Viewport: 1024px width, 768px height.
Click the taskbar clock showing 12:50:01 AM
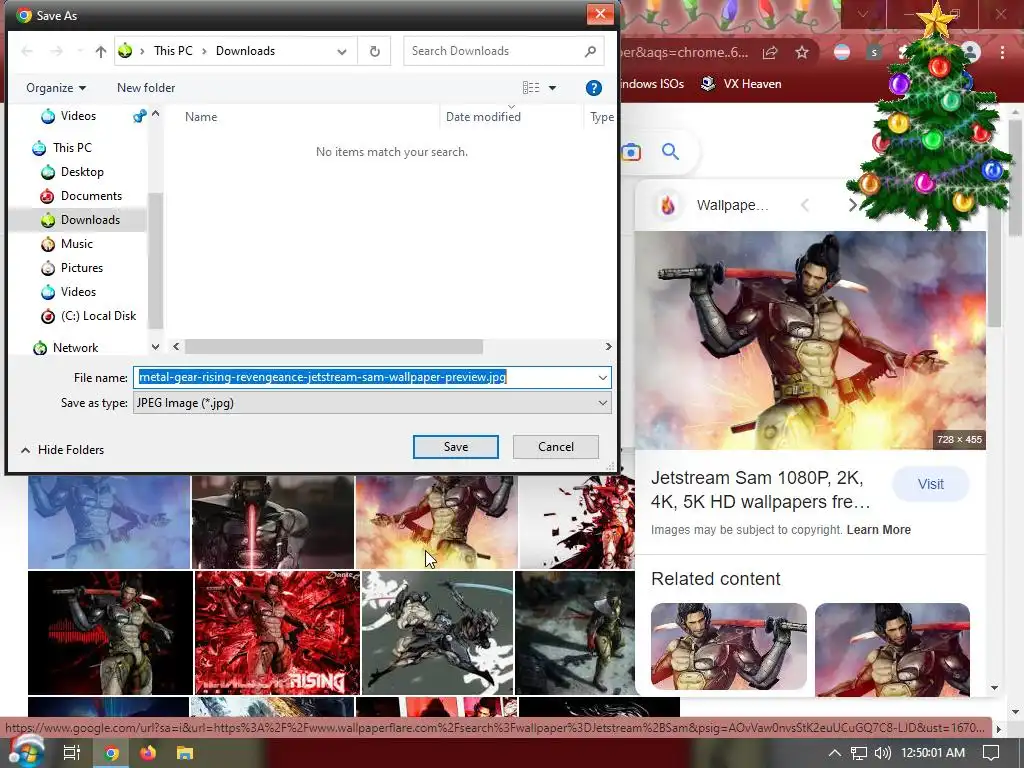click(x=933, y=753)
